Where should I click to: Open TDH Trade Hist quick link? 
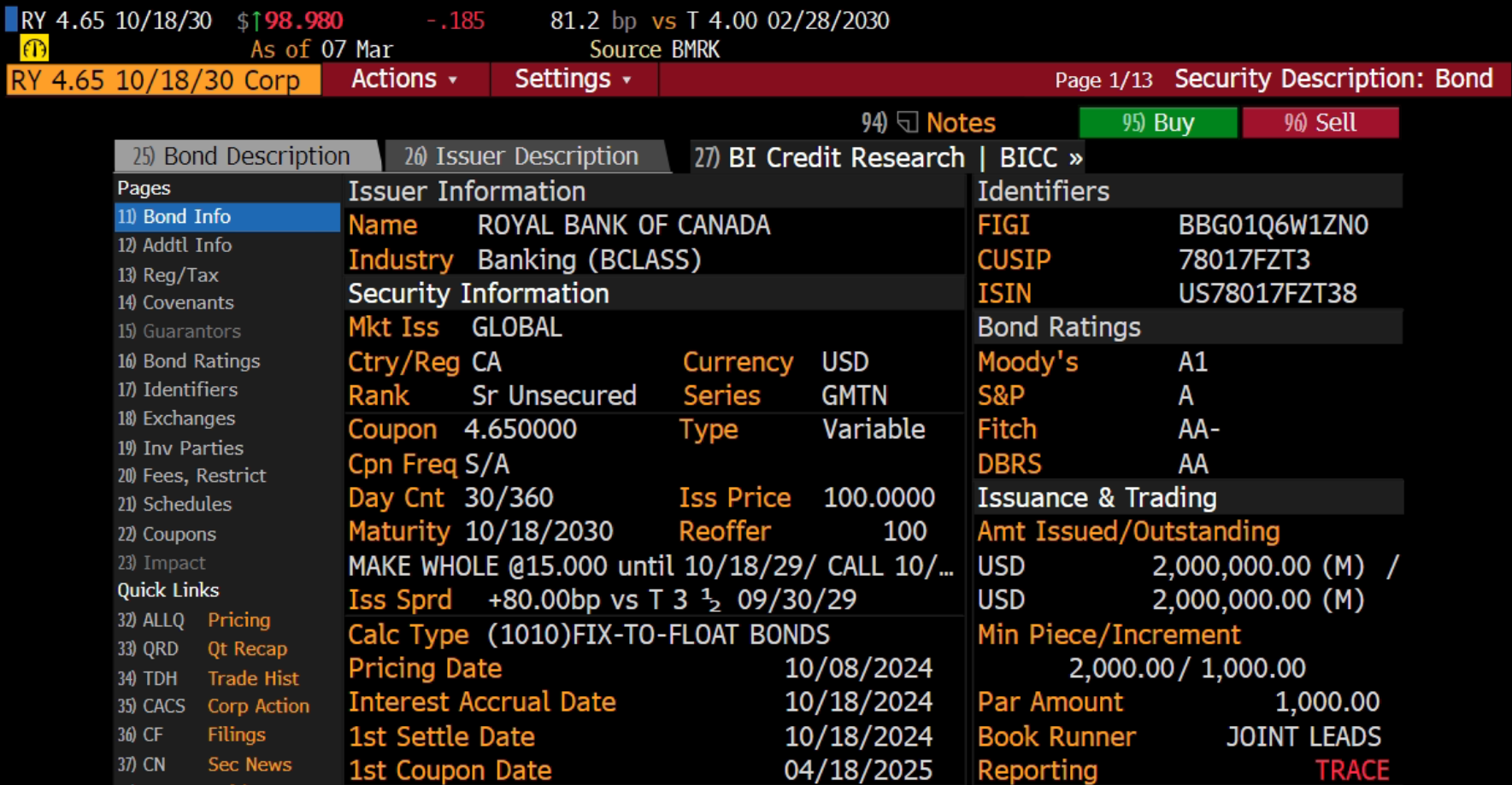(209, 678)
